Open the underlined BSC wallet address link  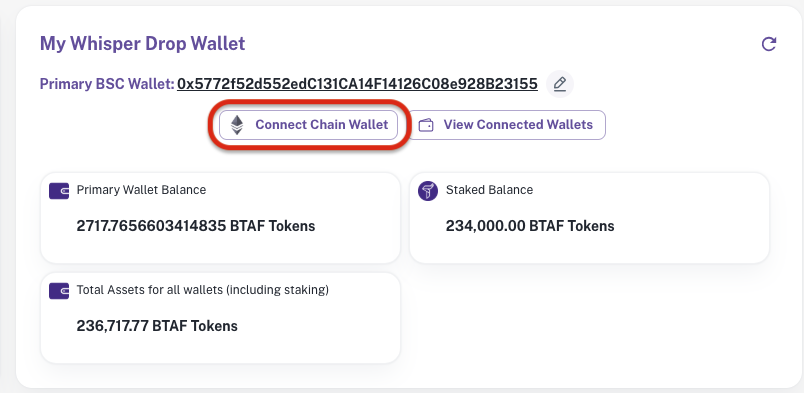click(x=357, y=84)
